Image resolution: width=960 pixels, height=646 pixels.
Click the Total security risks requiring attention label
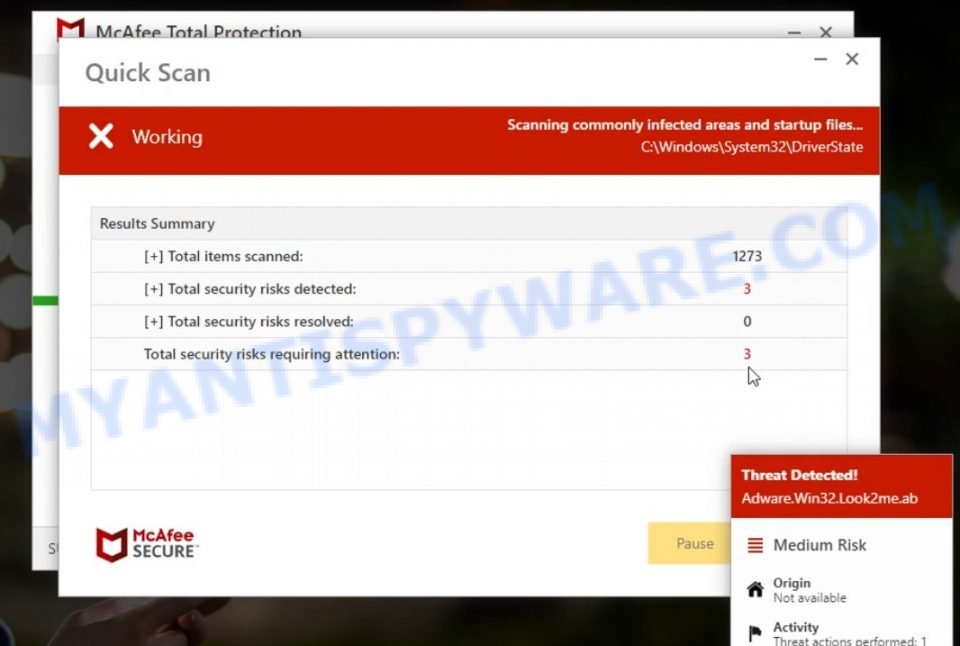[x=272, y=354]
